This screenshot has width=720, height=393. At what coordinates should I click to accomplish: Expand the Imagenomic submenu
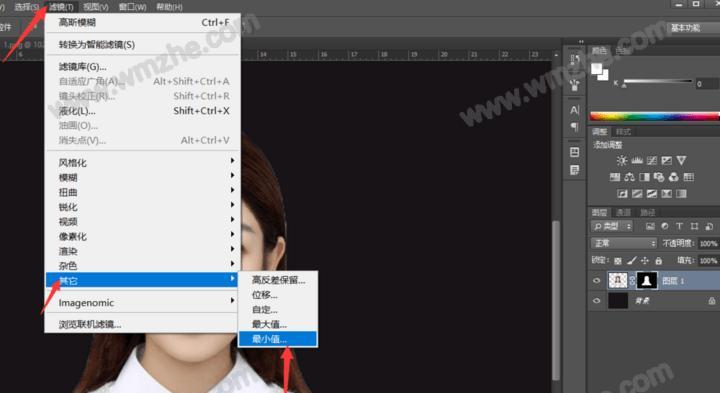tap(142, 303)
